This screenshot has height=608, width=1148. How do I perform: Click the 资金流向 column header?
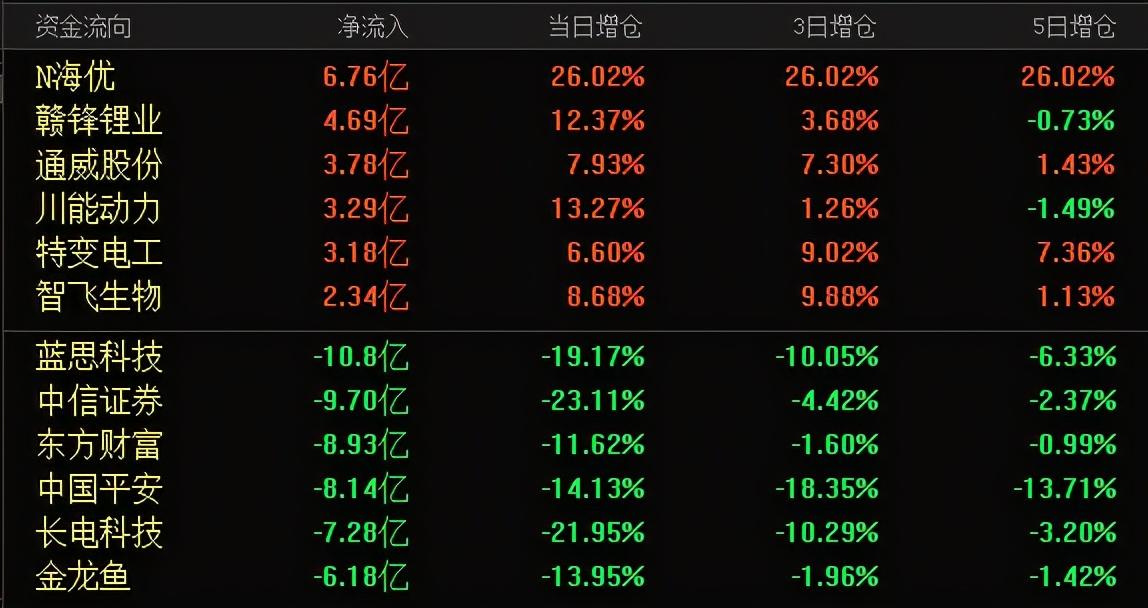click(x=83, y=27)
